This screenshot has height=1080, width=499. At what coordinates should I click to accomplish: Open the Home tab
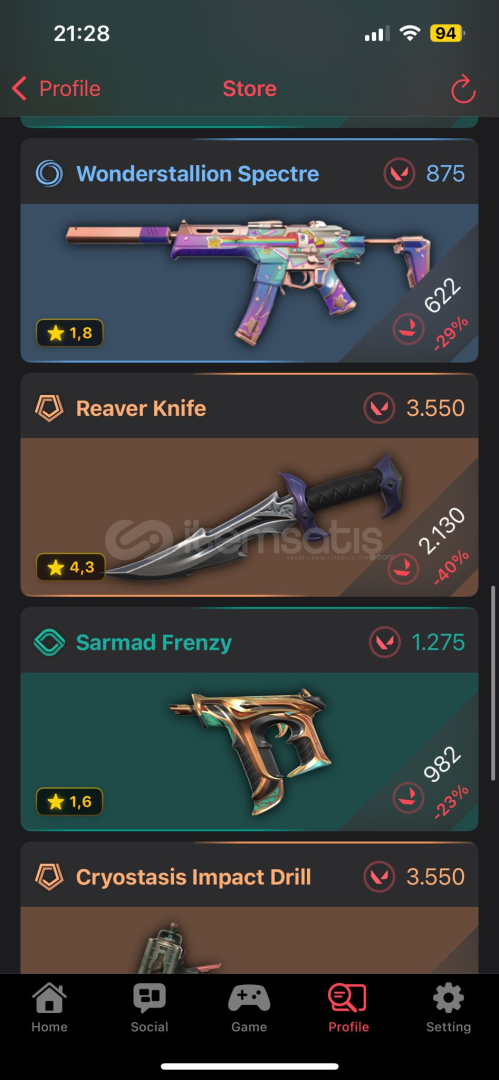tap(50, 1008)
